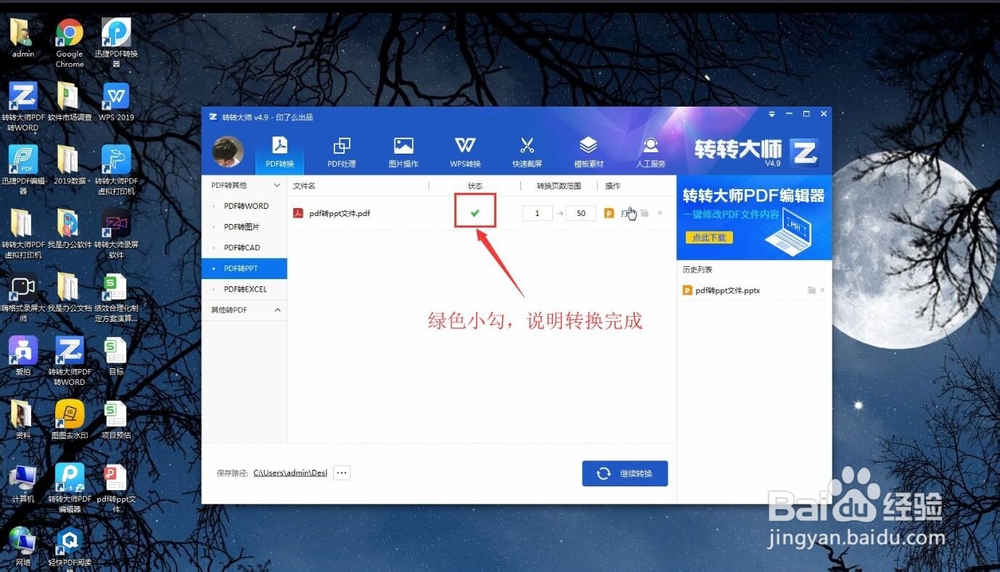Click the 转转大师PDF编辑器 ad banner
1000x572 pixels.
tap(754, 217)
